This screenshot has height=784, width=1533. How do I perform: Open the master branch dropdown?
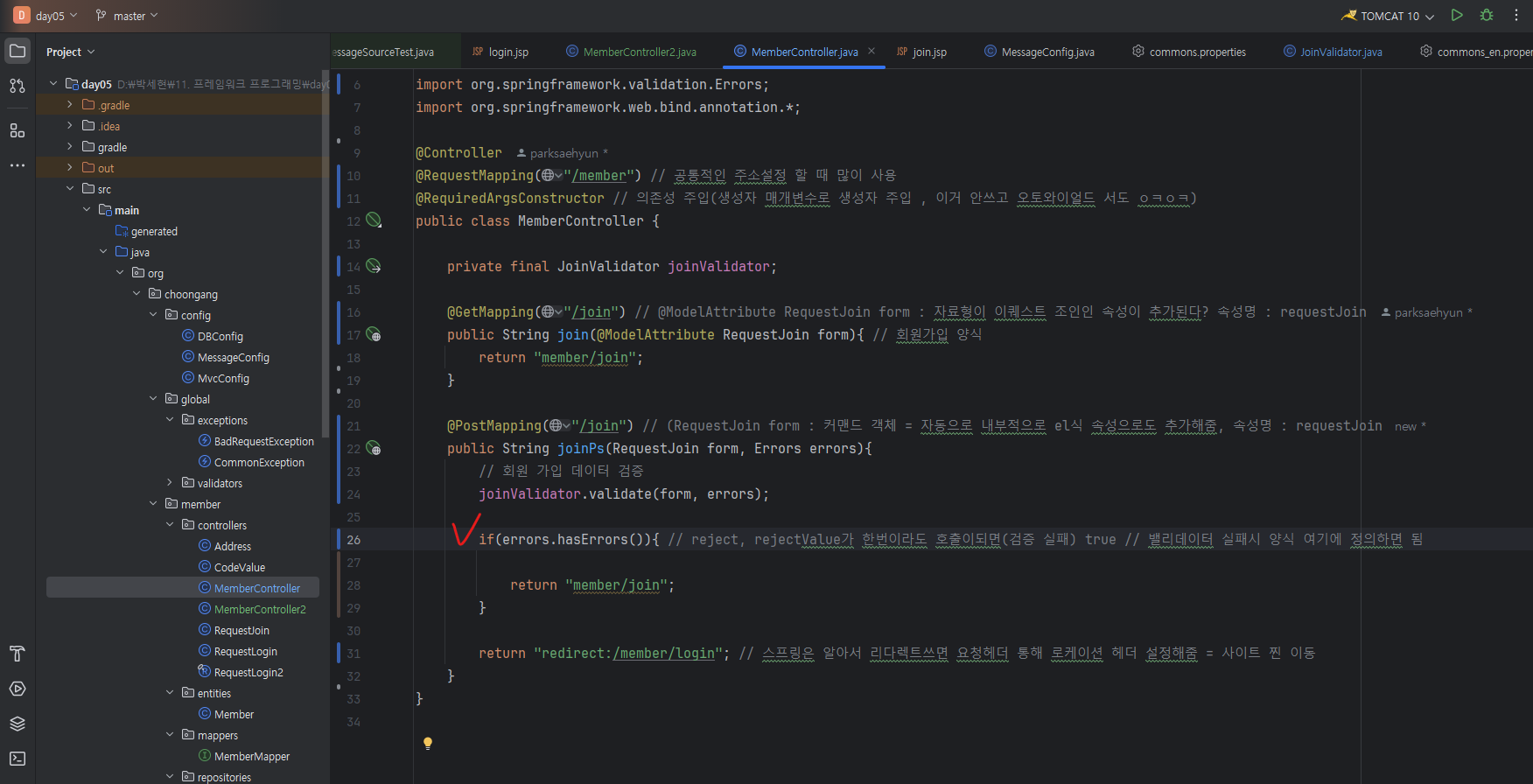coord(127,16)
